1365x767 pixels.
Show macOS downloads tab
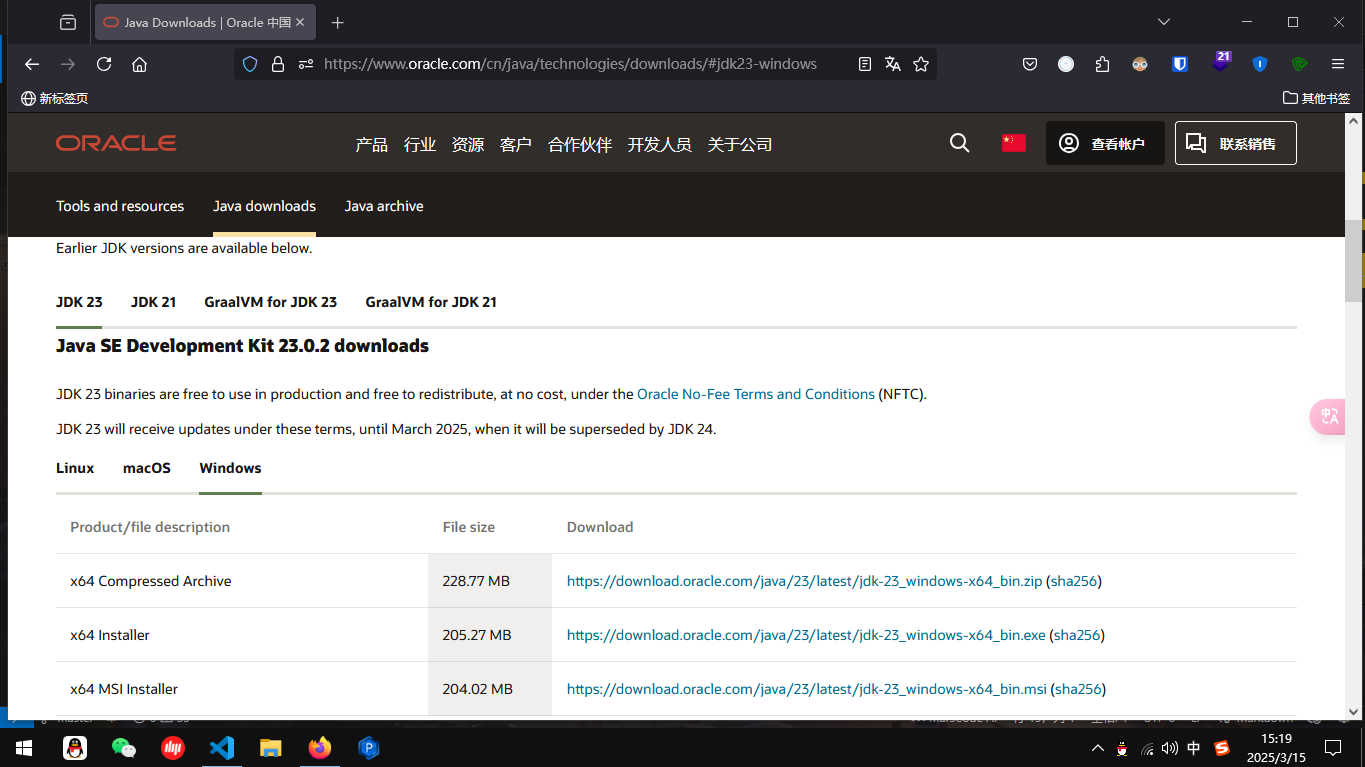[147, 468]
